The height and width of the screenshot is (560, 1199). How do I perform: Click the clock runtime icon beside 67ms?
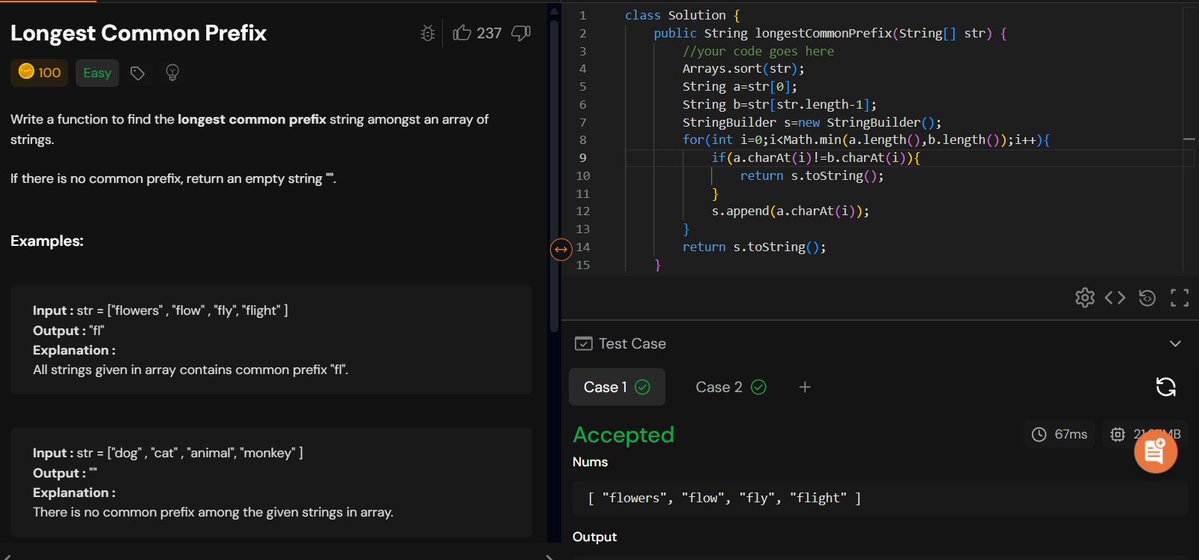(x=1038, y=435)
